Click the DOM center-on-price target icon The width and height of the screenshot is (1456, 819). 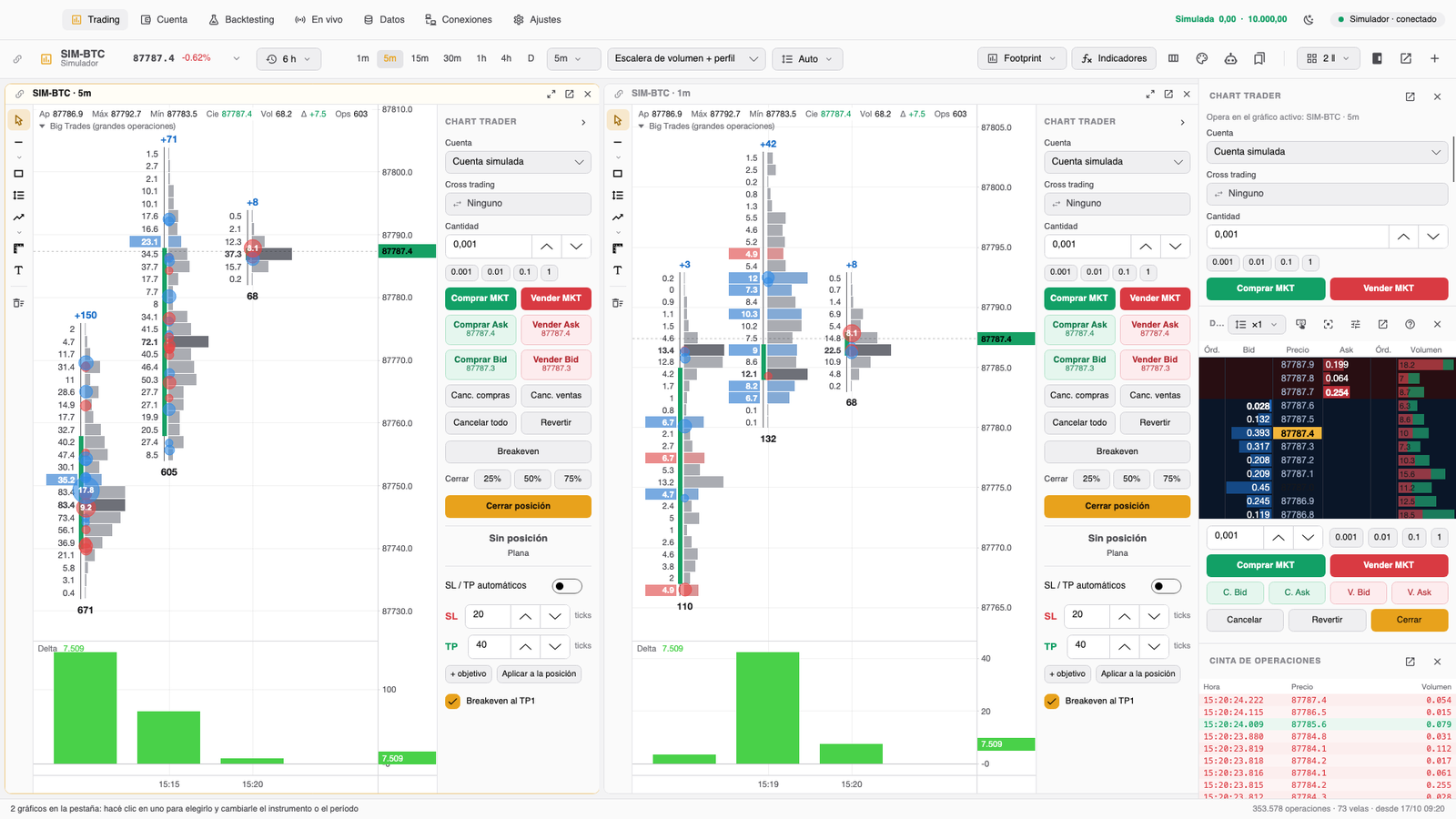click(1328, 324)
